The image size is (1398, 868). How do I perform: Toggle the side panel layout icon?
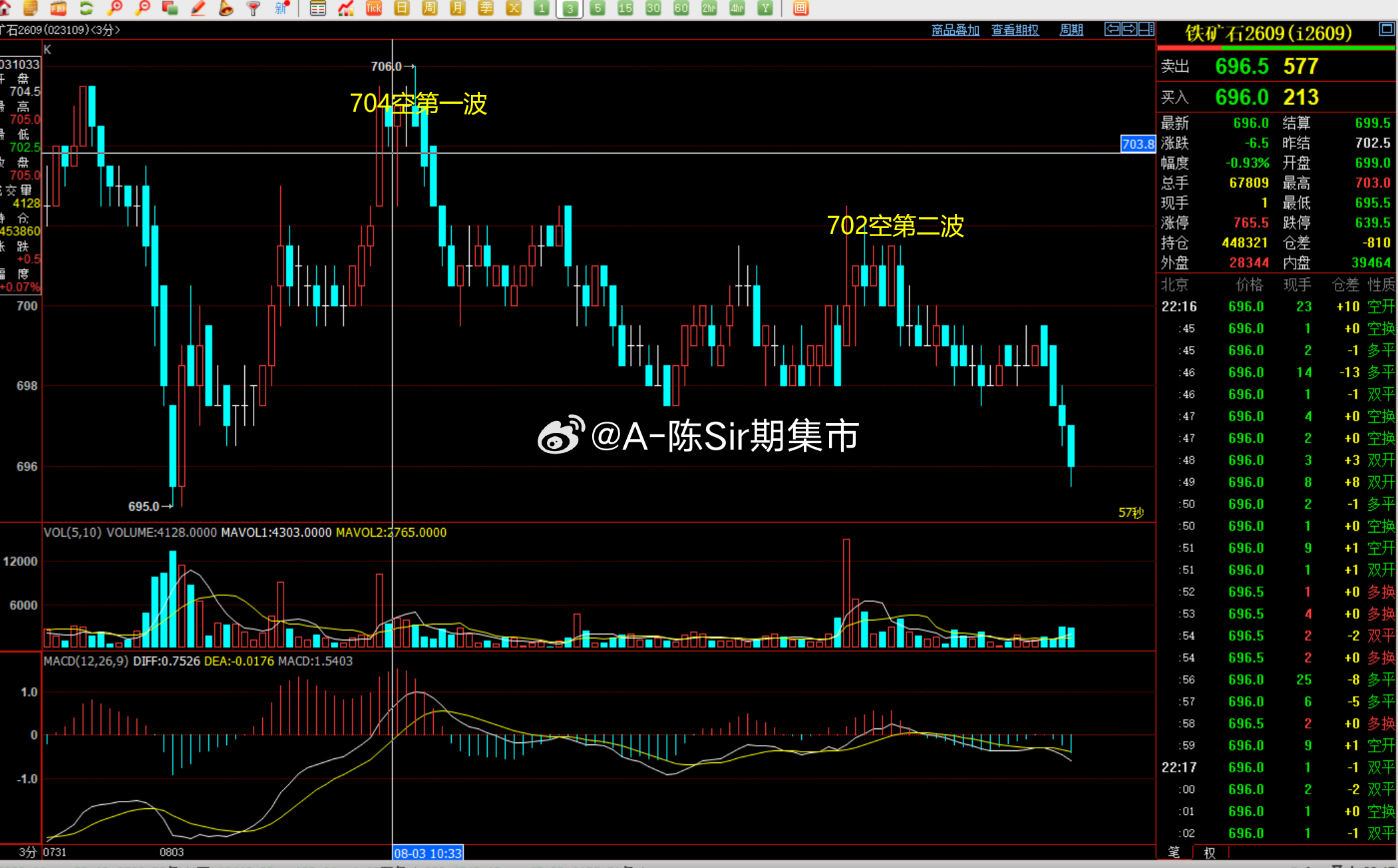pyautogui.click(x=1146, y=29)
